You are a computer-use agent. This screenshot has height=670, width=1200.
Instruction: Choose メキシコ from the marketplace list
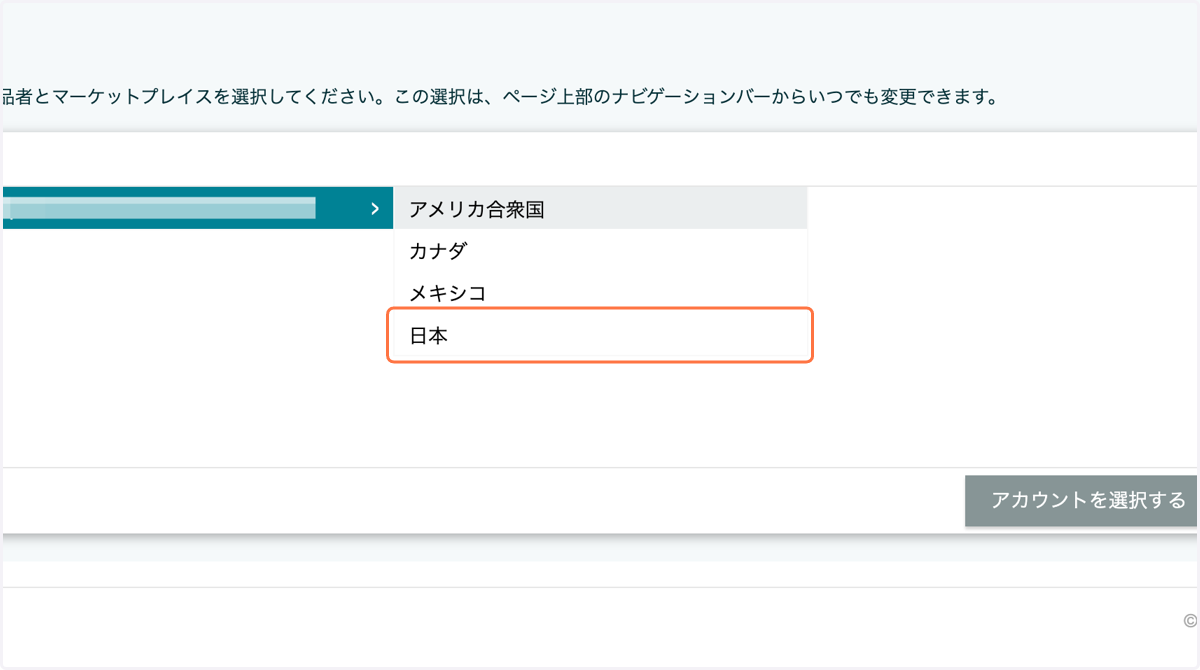coord(600,293)
